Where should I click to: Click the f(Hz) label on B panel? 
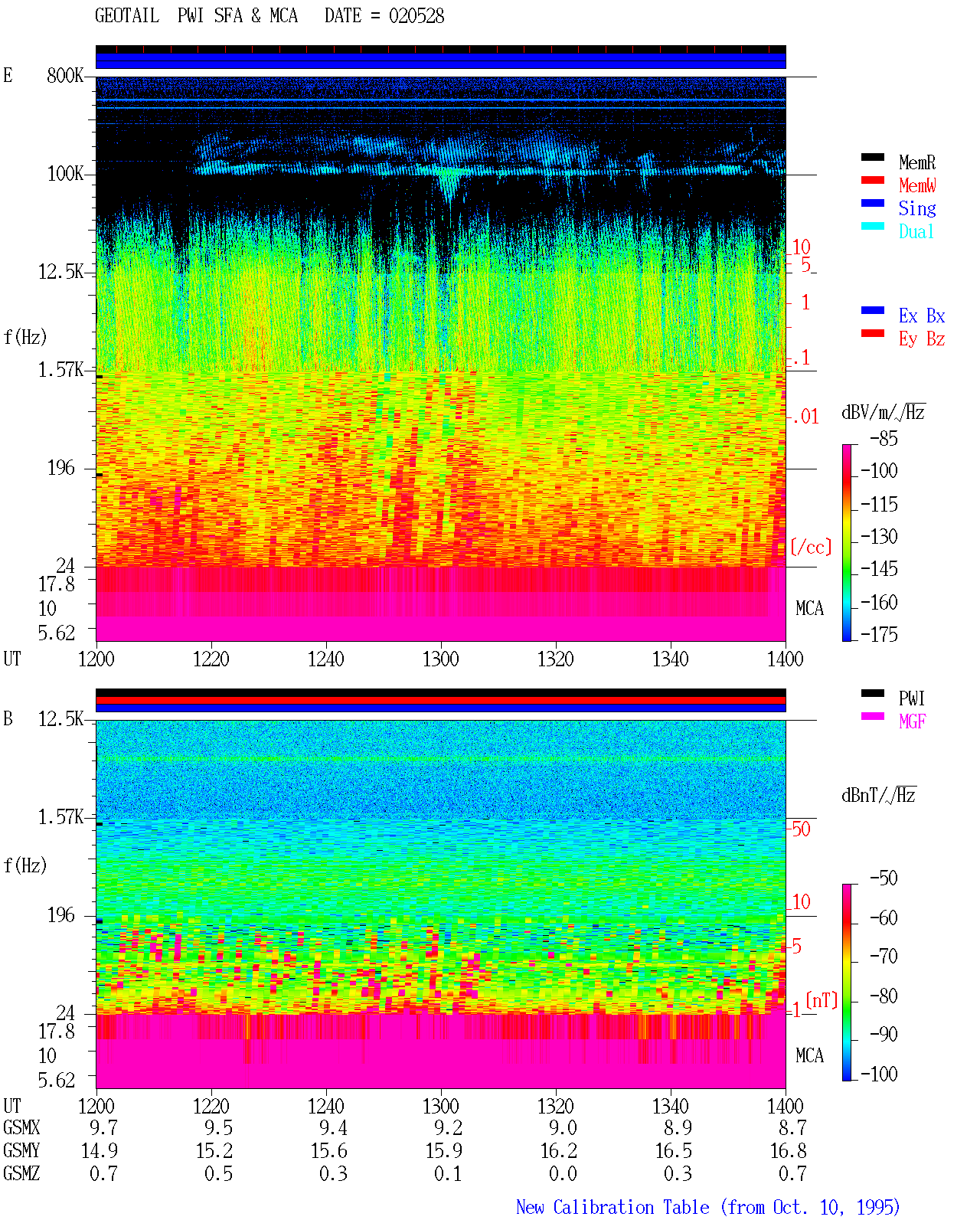click(x=25, y=865)
